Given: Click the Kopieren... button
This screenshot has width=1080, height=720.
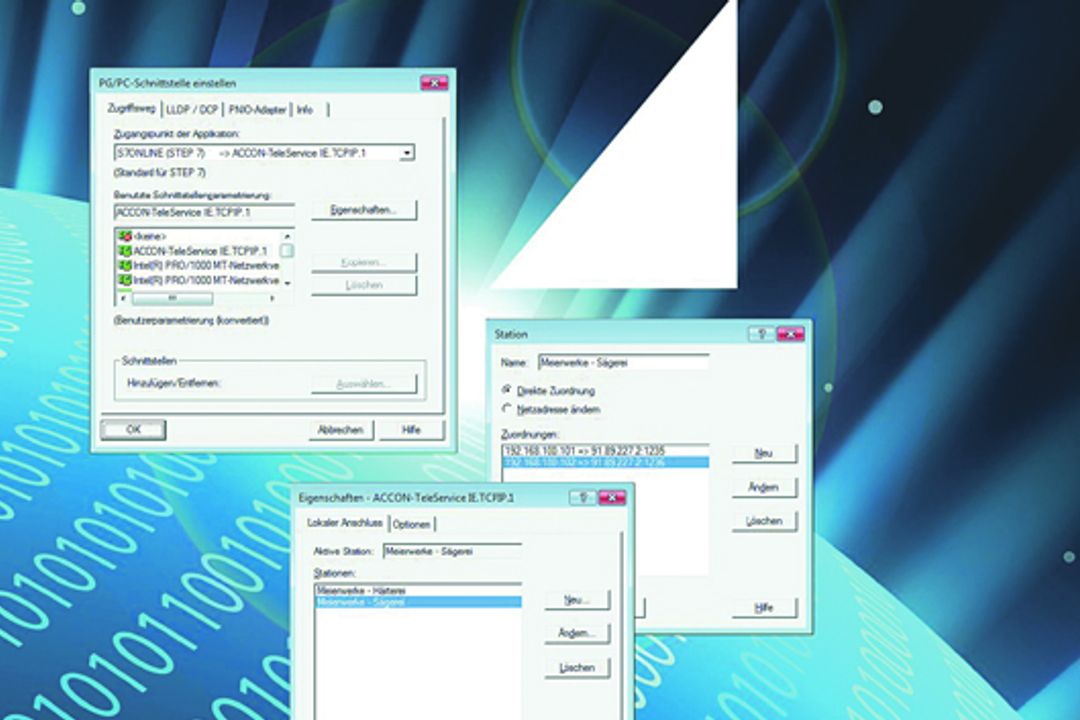Looking at the screenshot, I should (x=364, y=263).
